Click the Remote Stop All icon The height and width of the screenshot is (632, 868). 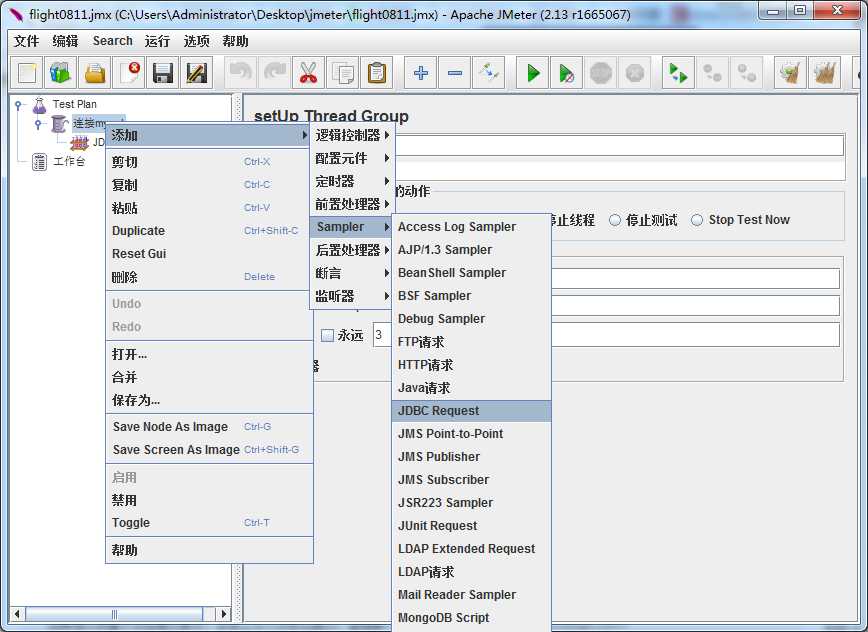(712, 73)
